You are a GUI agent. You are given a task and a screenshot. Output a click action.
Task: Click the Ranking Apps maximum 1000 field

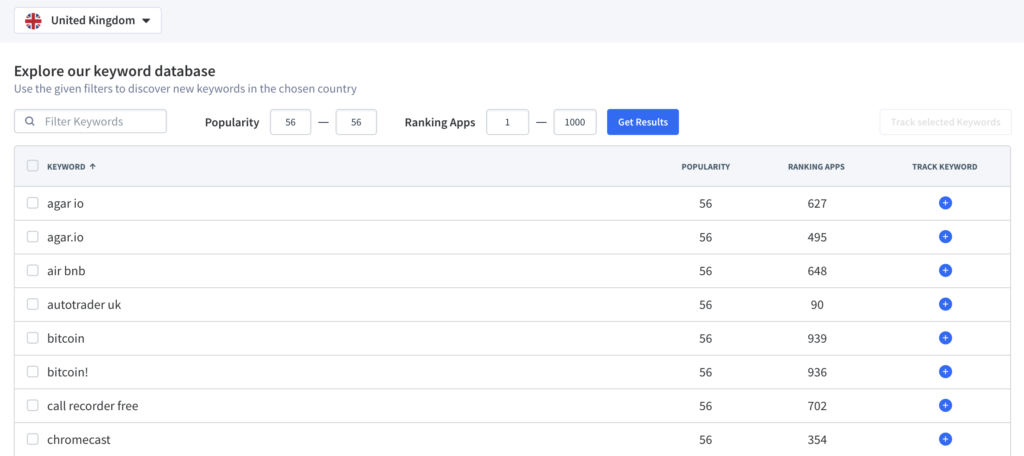(575, 122)
